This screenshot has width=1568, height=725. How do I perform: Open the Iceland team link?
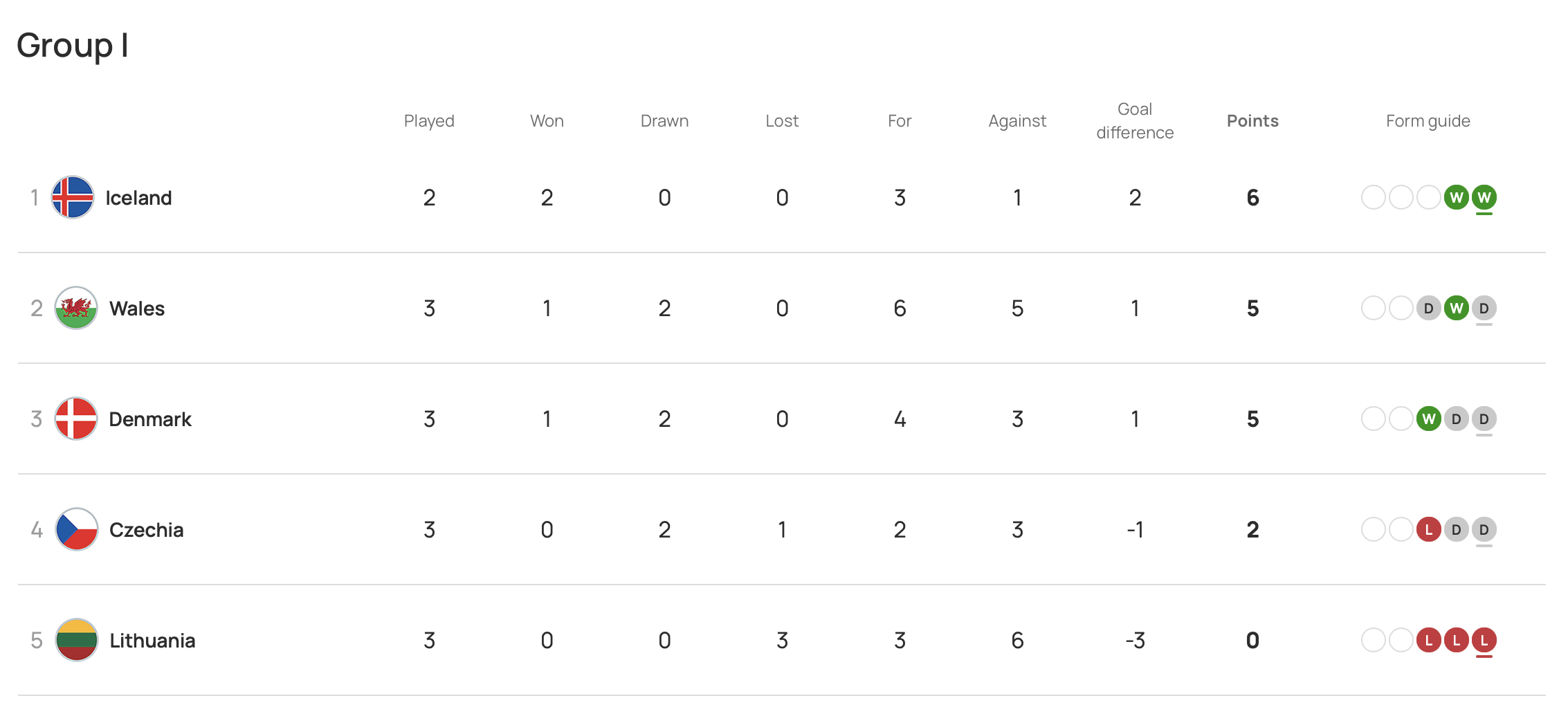[x=138, y=198]
